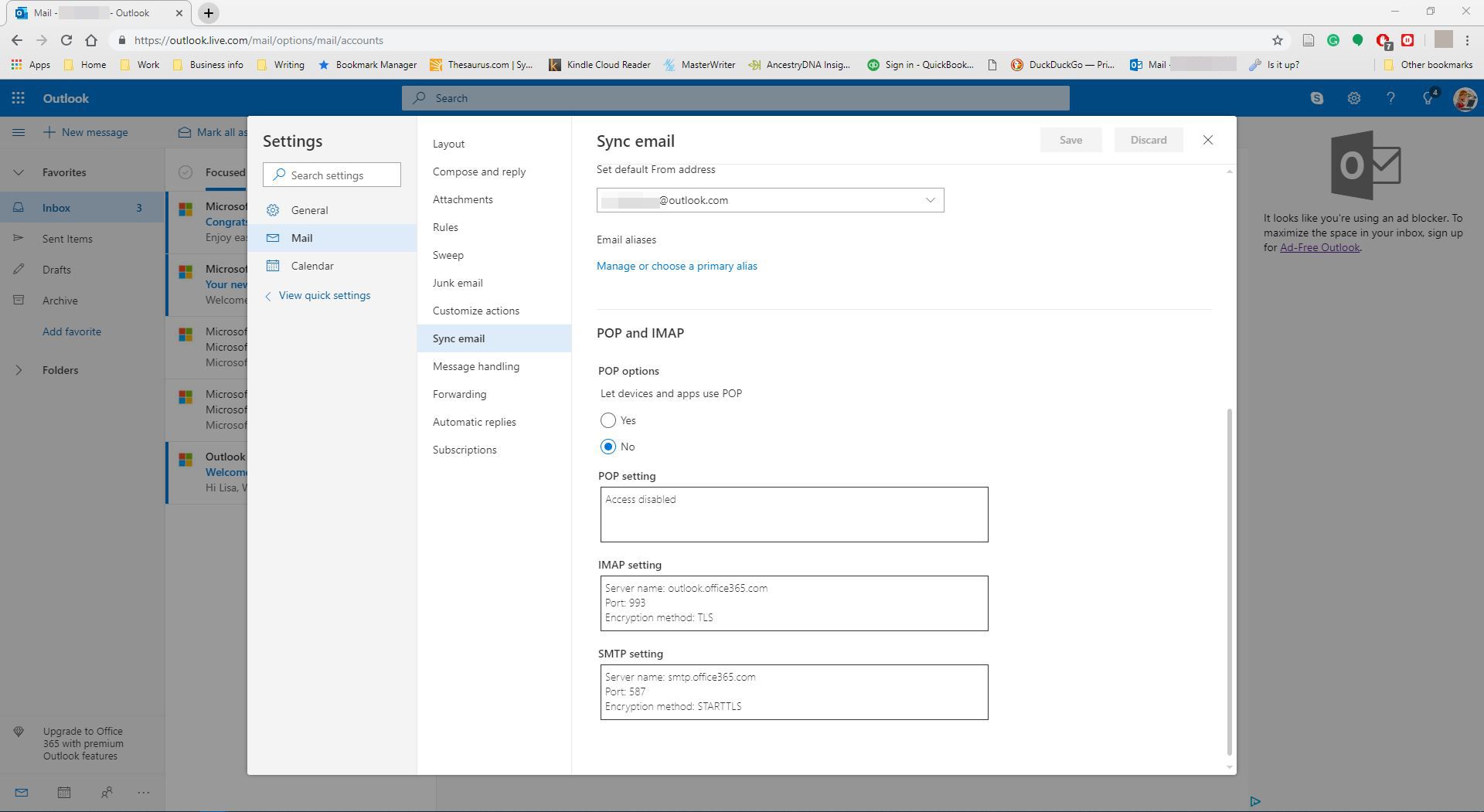Click Manage or choose a primary alias
Screen dimensions: 1484x812
[x=676, y=266]
